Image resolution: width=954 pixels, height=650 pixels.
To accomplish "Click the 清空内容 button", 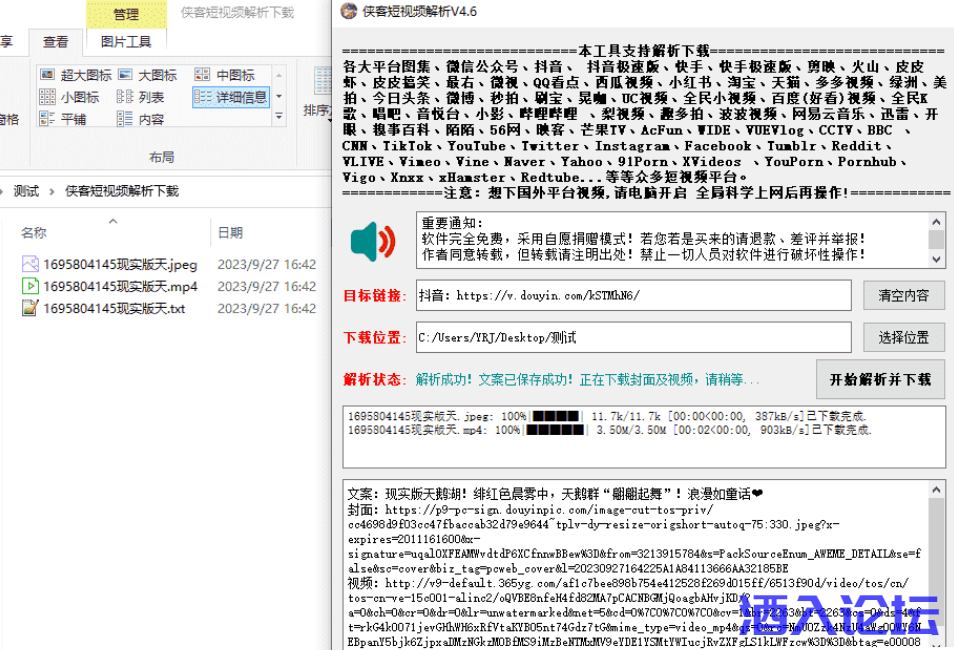I will [904, 295].
